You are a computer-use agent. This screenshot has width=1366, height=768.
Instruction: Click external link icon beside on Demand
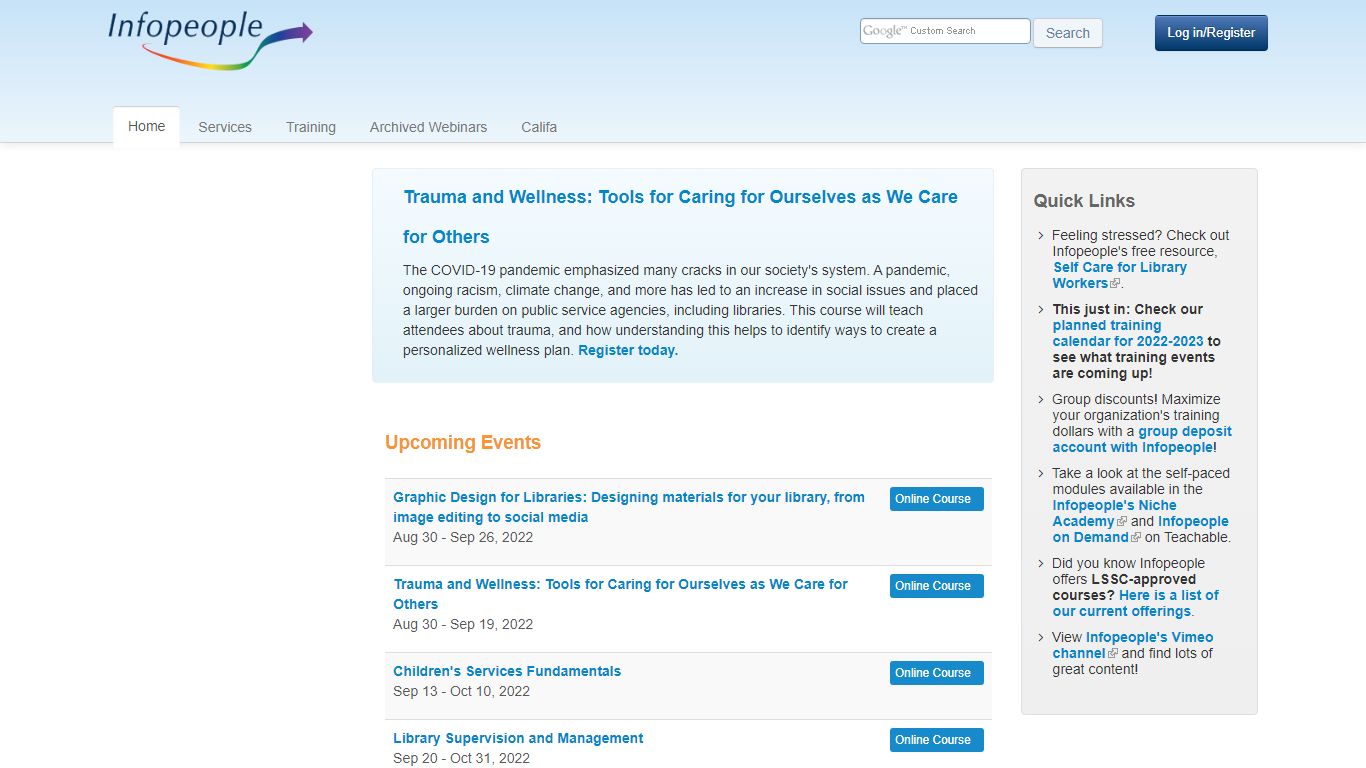(x=1136, y=538)
